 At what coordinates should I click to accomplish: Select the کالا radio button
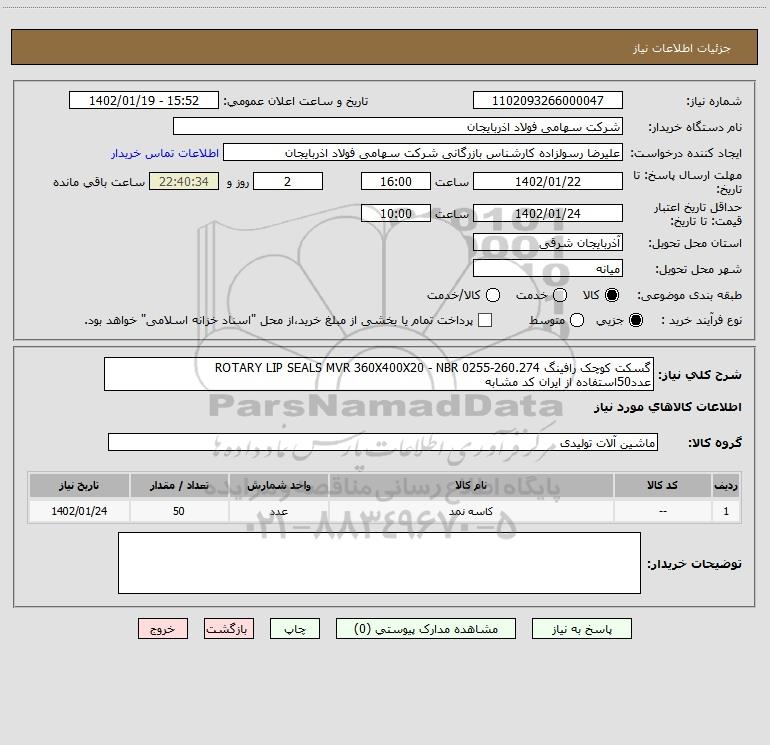click(612, 295)
